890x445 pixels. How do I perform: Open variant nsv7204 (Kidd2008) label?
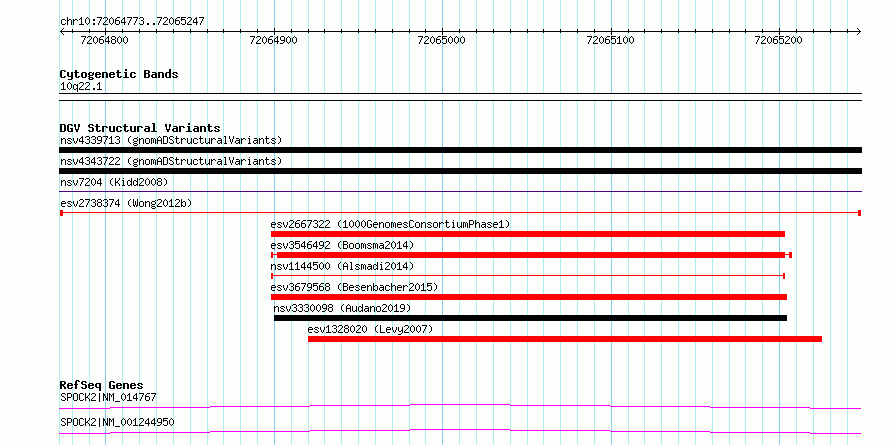click(114, 182)
